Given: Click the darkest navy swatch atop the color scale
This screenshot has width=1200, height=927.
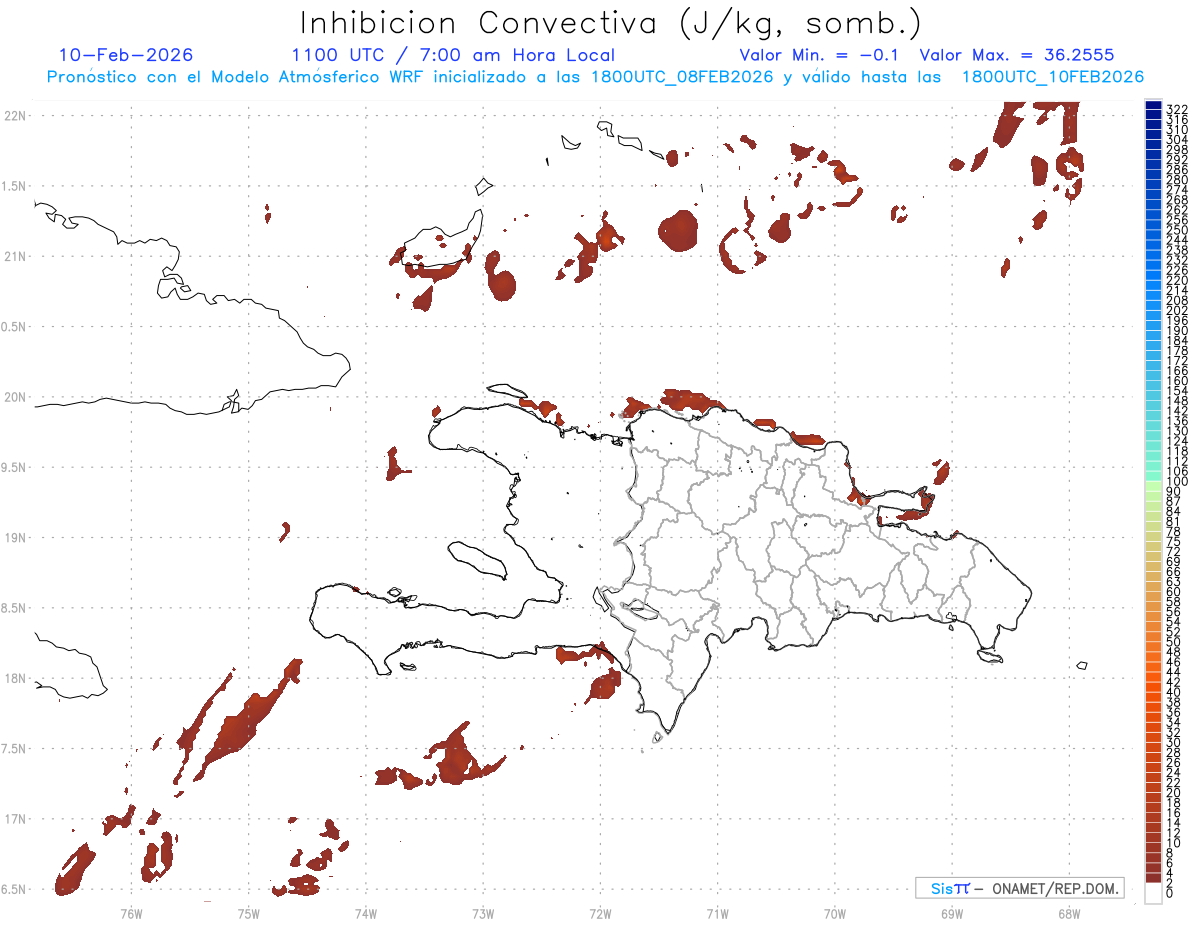Looking at the screenshot, I should click(x=1154, y=106).
